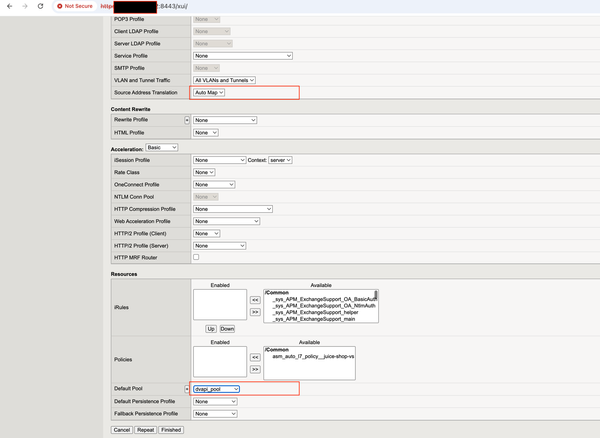The image size is (600, 438).
Task: Click /Common header in Policies Available list
Action: pyautogui.click(x=277, y=350)
